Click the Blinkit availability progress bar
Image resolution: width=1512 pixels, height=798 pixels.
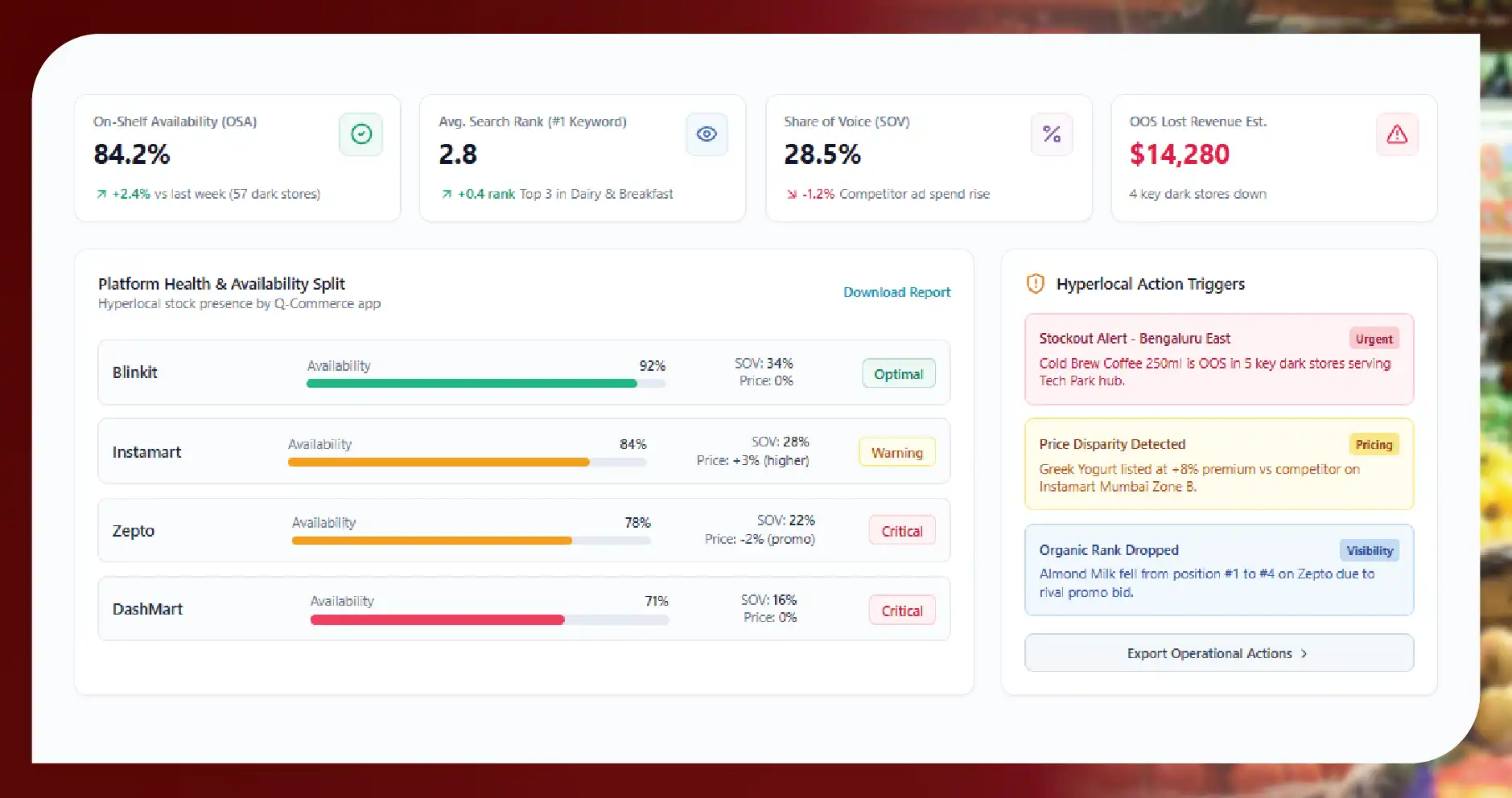[x=486, y=384]
